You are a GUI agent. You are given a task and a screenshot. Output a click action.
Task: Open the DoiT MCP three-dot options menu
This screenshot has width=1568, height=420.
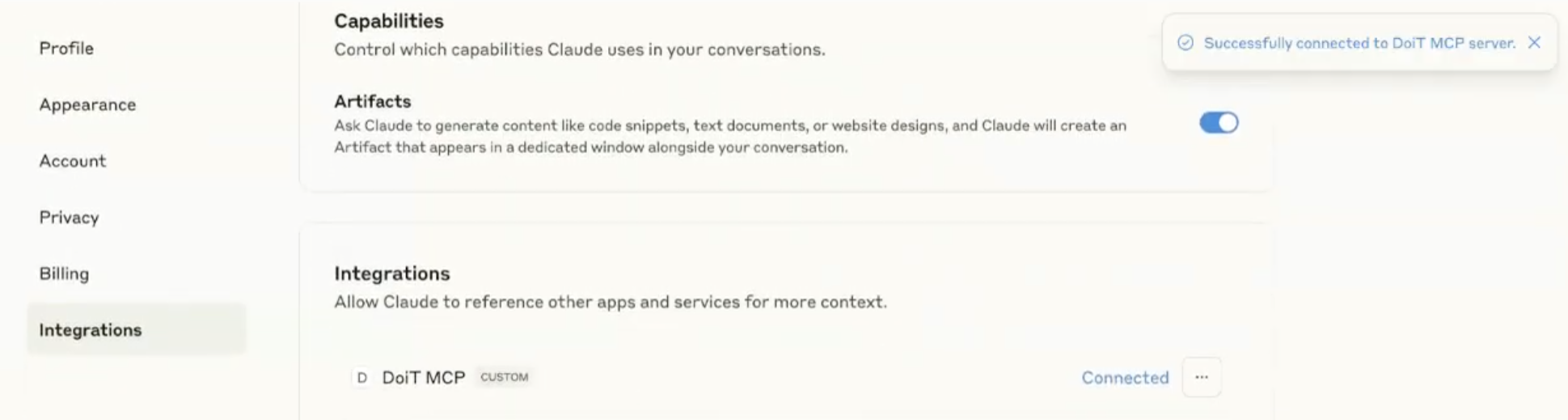pos(1202,377)
